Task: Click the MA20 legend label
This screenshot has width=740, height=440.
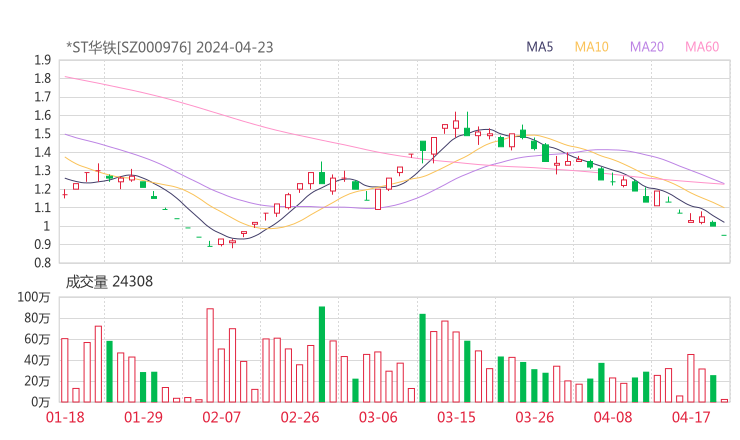Action: [x=647, y=47]
